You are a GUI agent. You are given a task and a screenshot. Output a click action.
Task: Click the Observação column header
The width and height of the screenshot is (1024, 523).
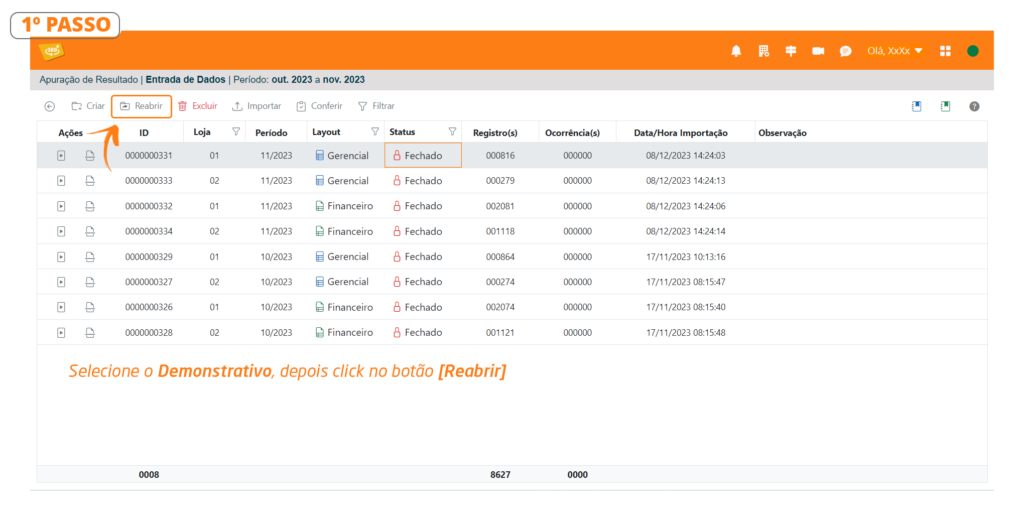pyautogui.click(x=782, y=133)
